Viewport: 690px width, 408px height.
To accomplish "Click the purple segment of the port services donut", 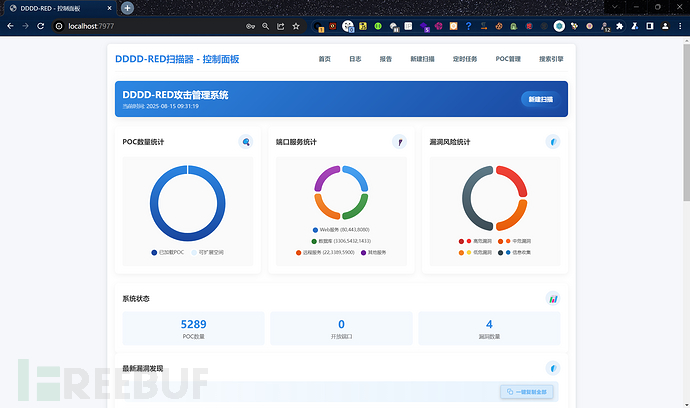I will [324, 179].
